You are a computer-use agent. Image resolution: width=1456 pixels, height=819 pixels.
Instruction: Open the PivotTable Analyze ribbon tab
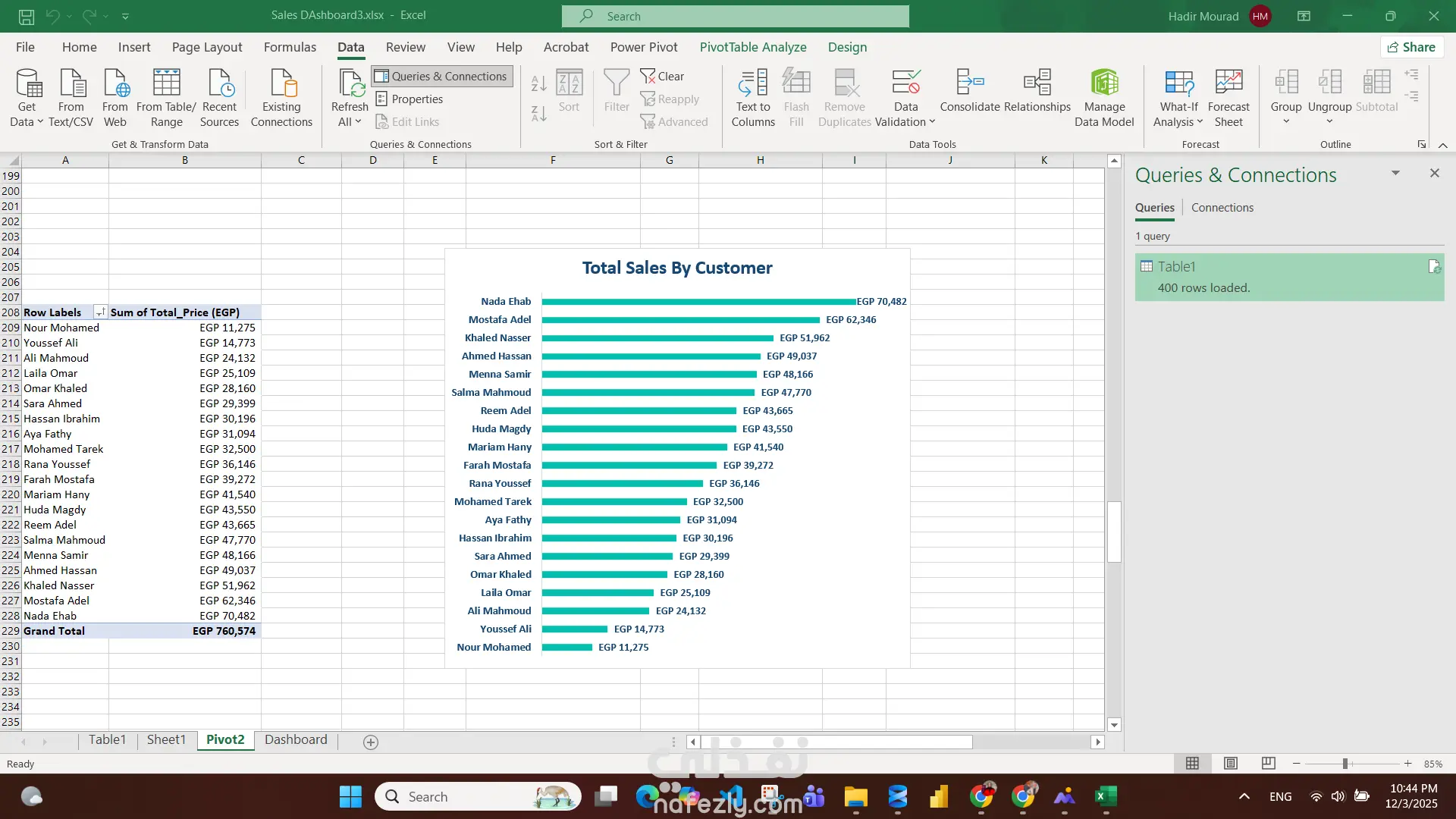[752, 47]
